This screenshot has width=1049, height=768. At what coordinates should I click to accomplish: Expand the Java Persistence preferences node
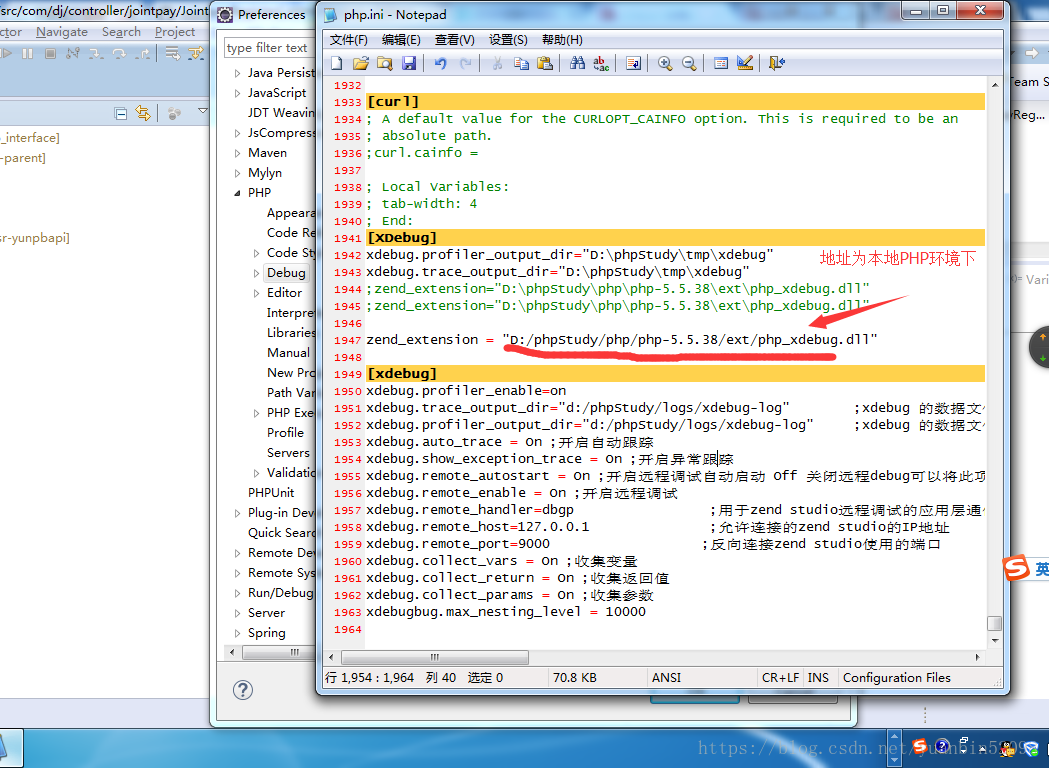[237, 74]
